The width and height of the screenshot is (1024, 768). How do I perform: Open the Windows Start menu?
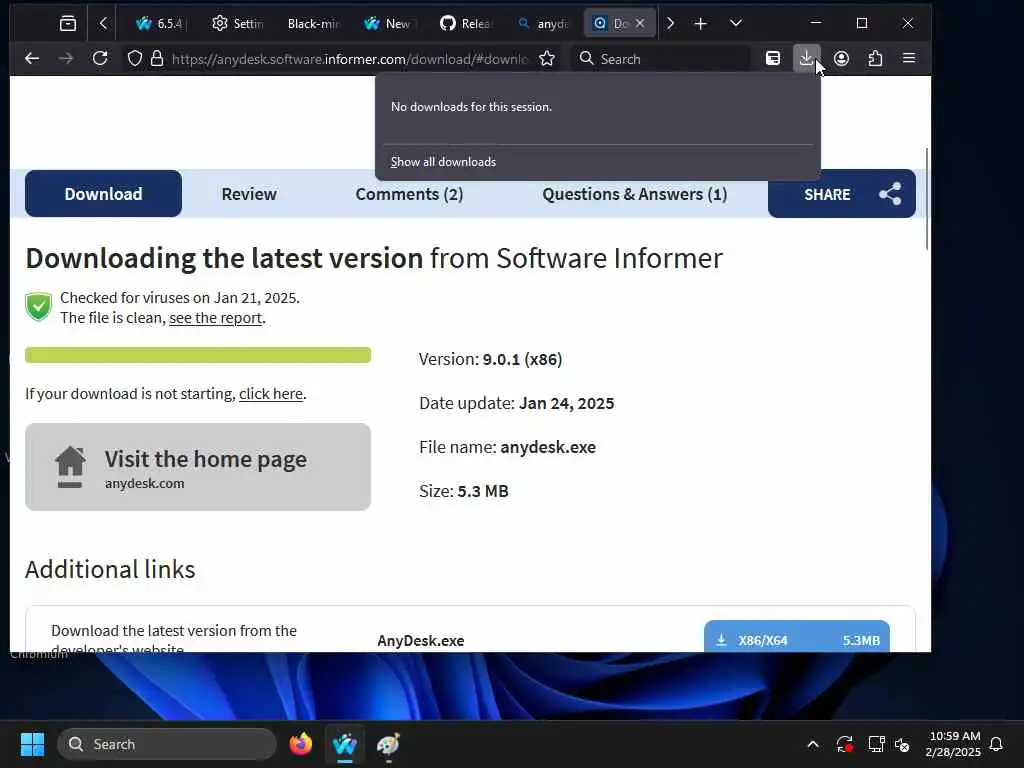coord(32,744)
